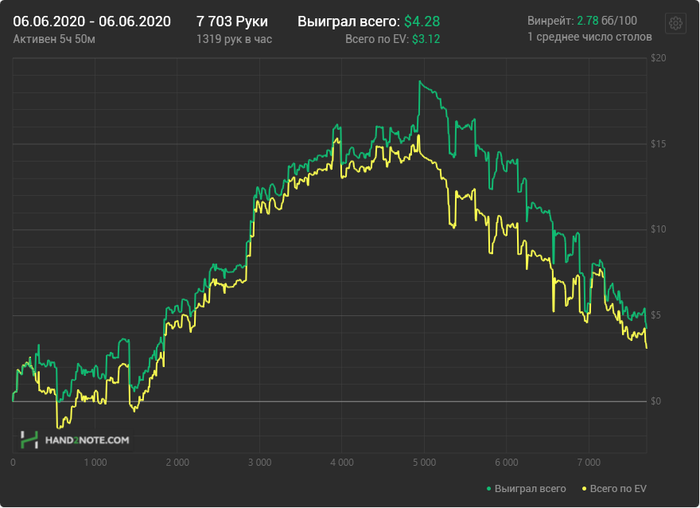Click '1319 рук в час' hands per hour
Image resolution: width=700 pixels, height=508 pixels.
pos(234,39)
